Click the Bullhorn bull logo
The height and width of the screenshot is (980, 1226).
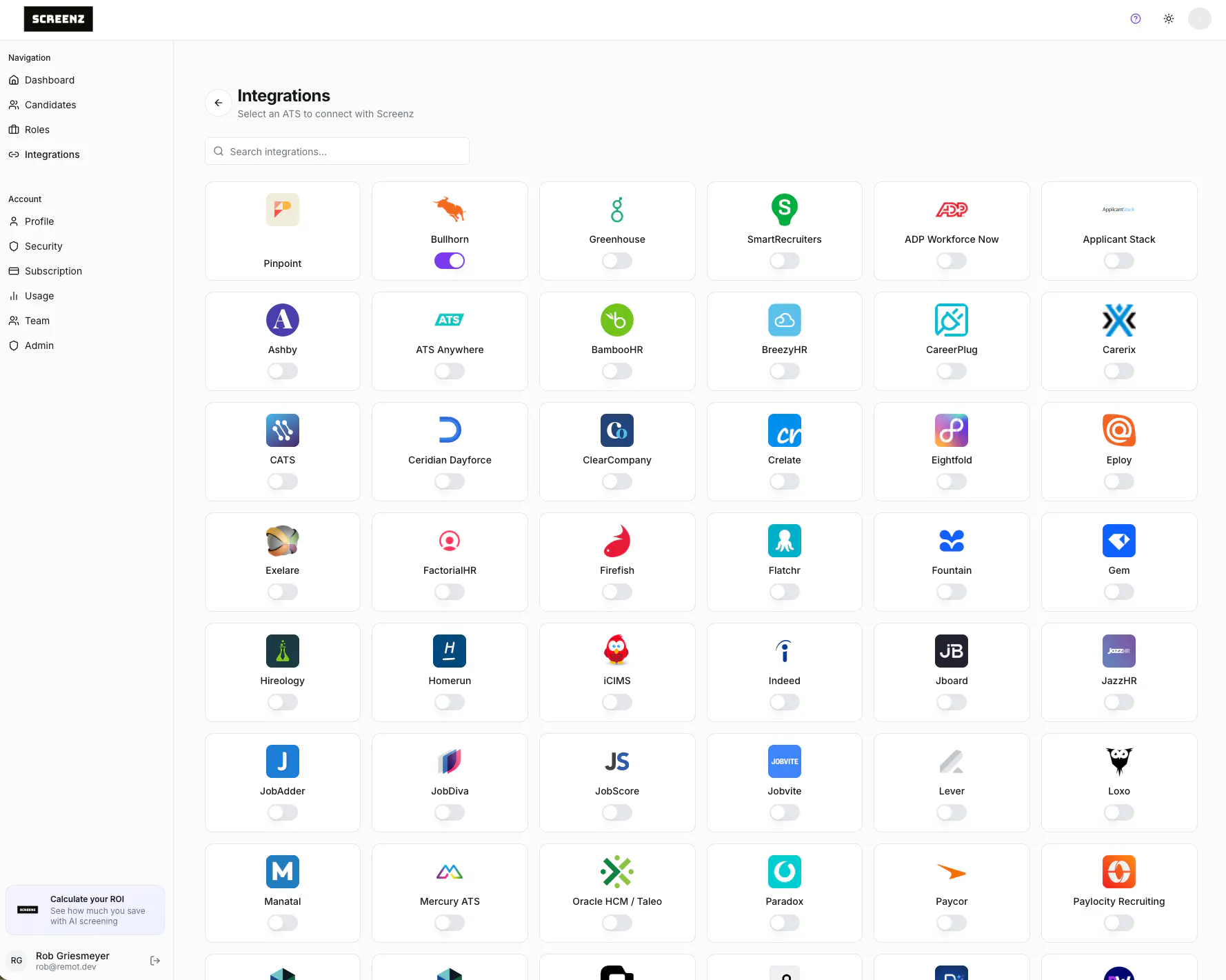click(450, 210)
